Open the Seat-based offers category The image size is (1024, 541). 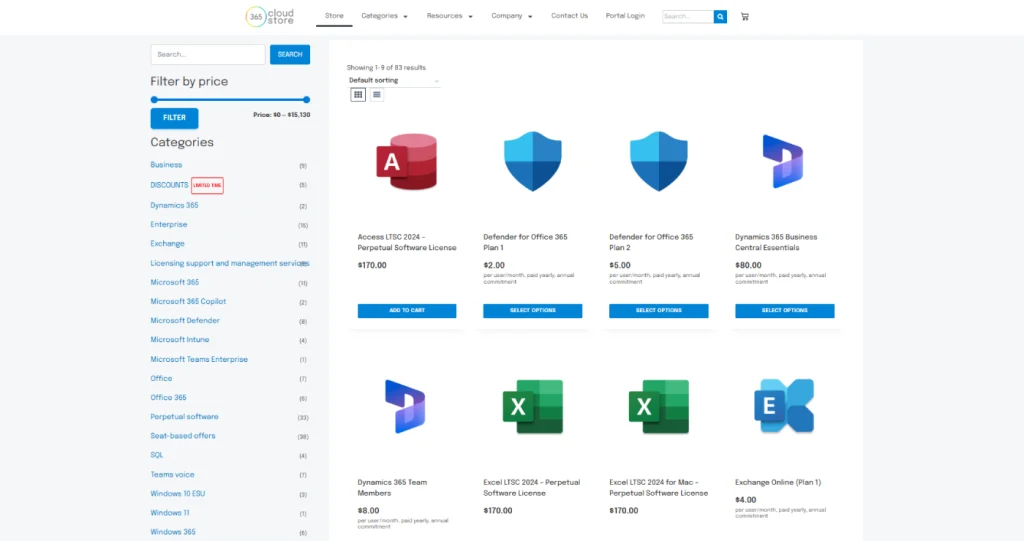click(x=183, y=436)
